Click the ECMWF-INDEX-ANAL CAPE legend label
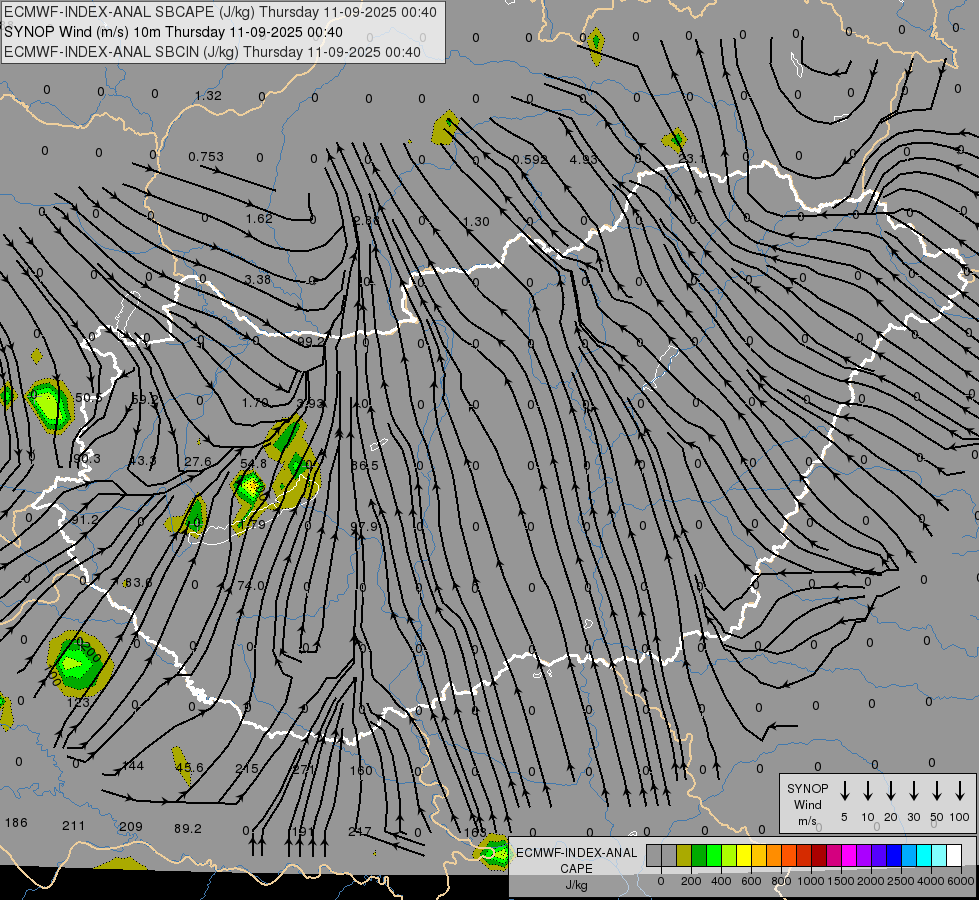979x900 pixels. click(576, 868)
